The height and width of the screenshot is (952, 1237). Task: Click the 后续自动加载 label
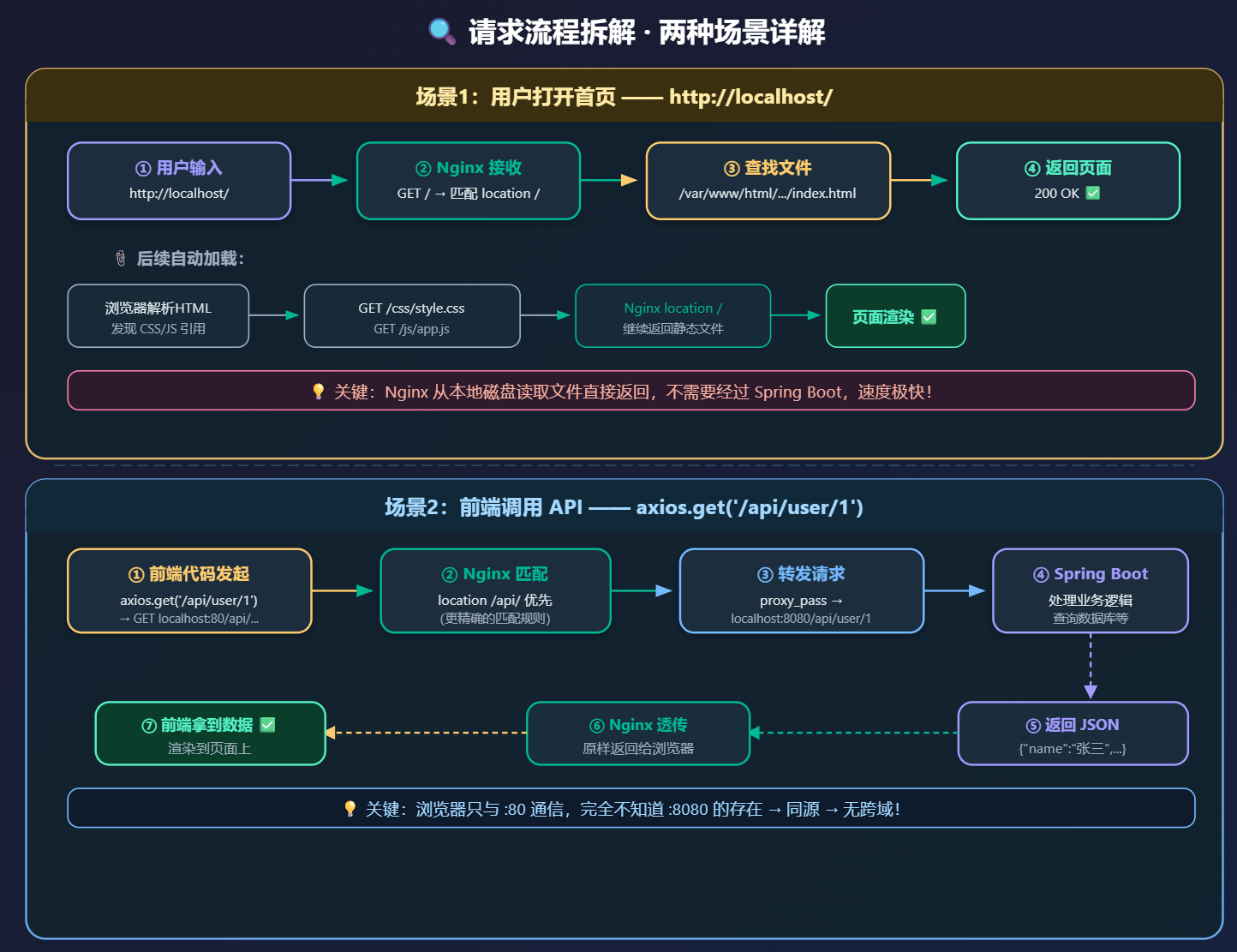click(190, 258)
